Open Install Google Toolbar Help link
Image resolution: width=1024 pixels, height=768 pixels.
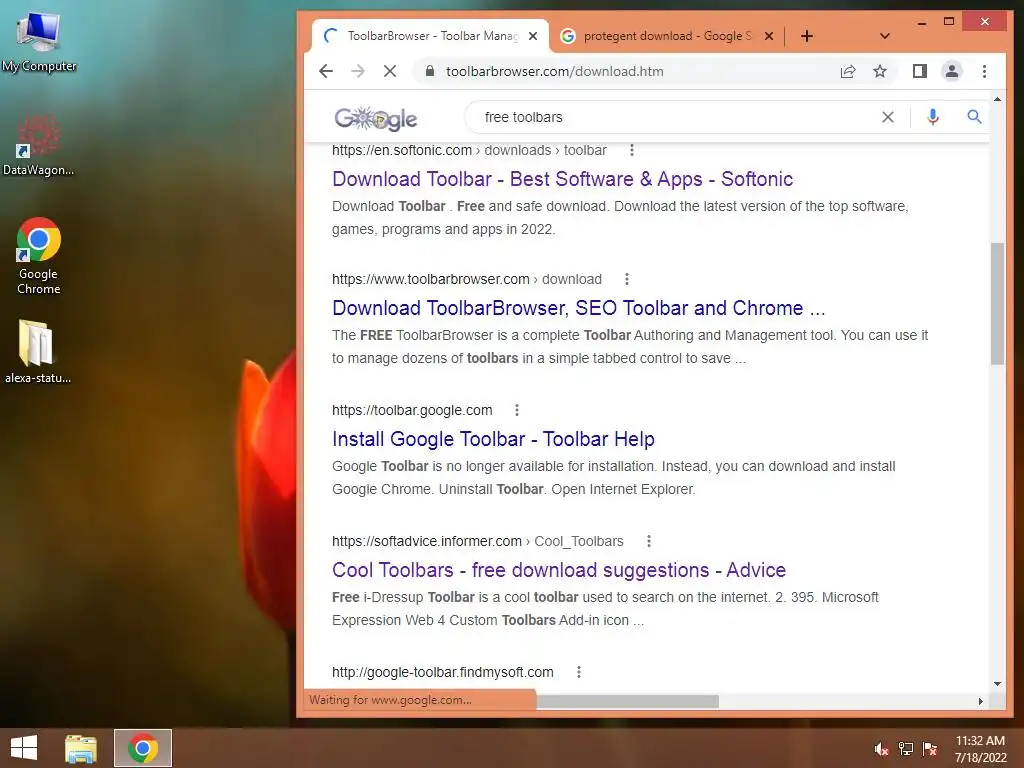tap(493, 439)
